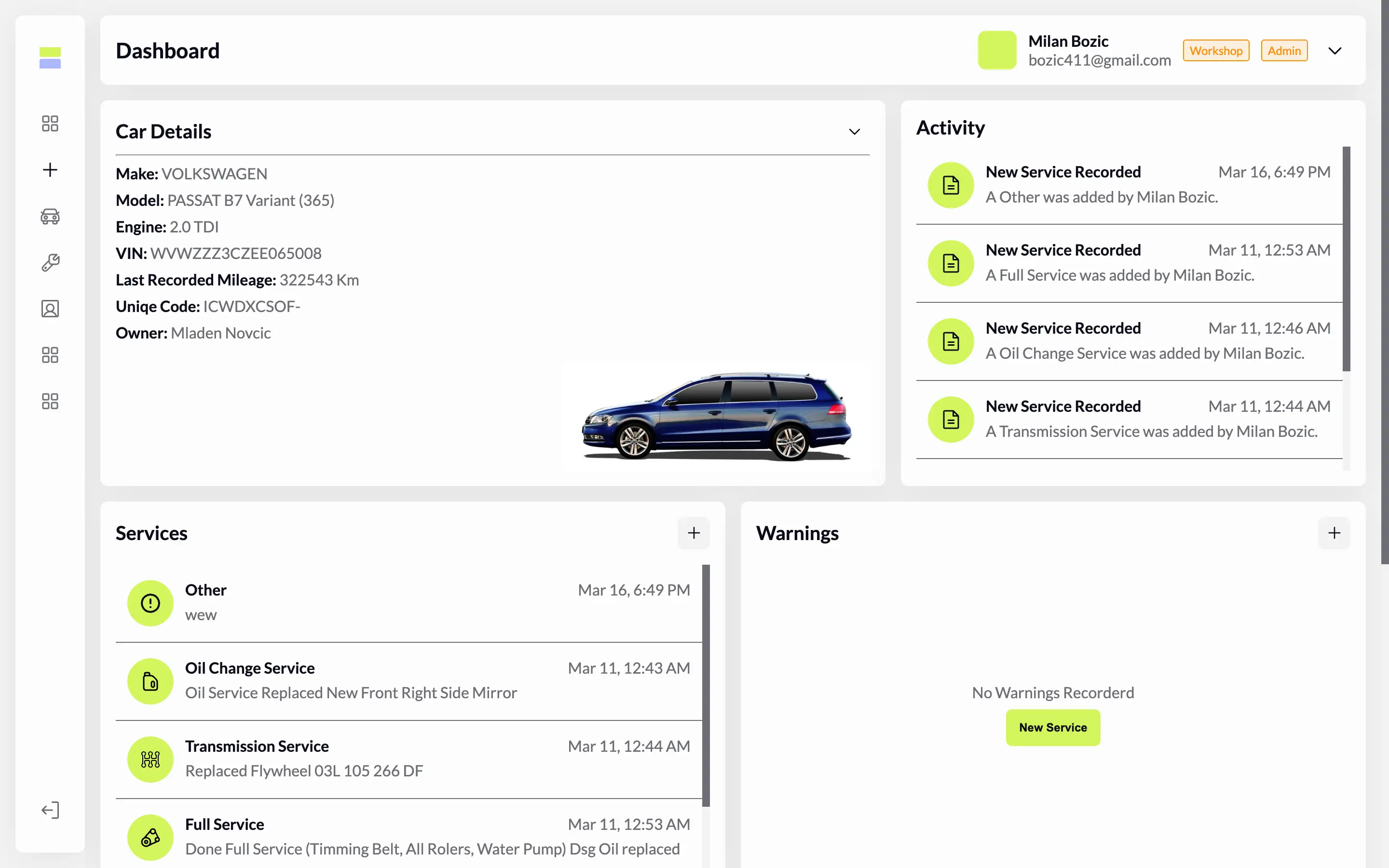1389x868 pixels.
Task: Click the Admin role badge
Action: point(1284,51)
